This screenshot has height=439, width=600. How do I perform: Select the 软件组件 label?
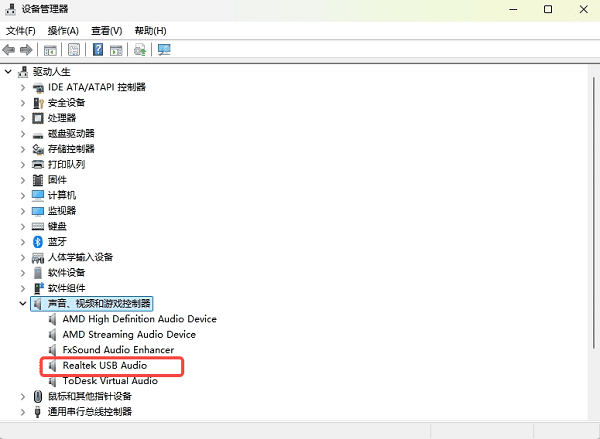pyautogui.click(x=66, y=288)
